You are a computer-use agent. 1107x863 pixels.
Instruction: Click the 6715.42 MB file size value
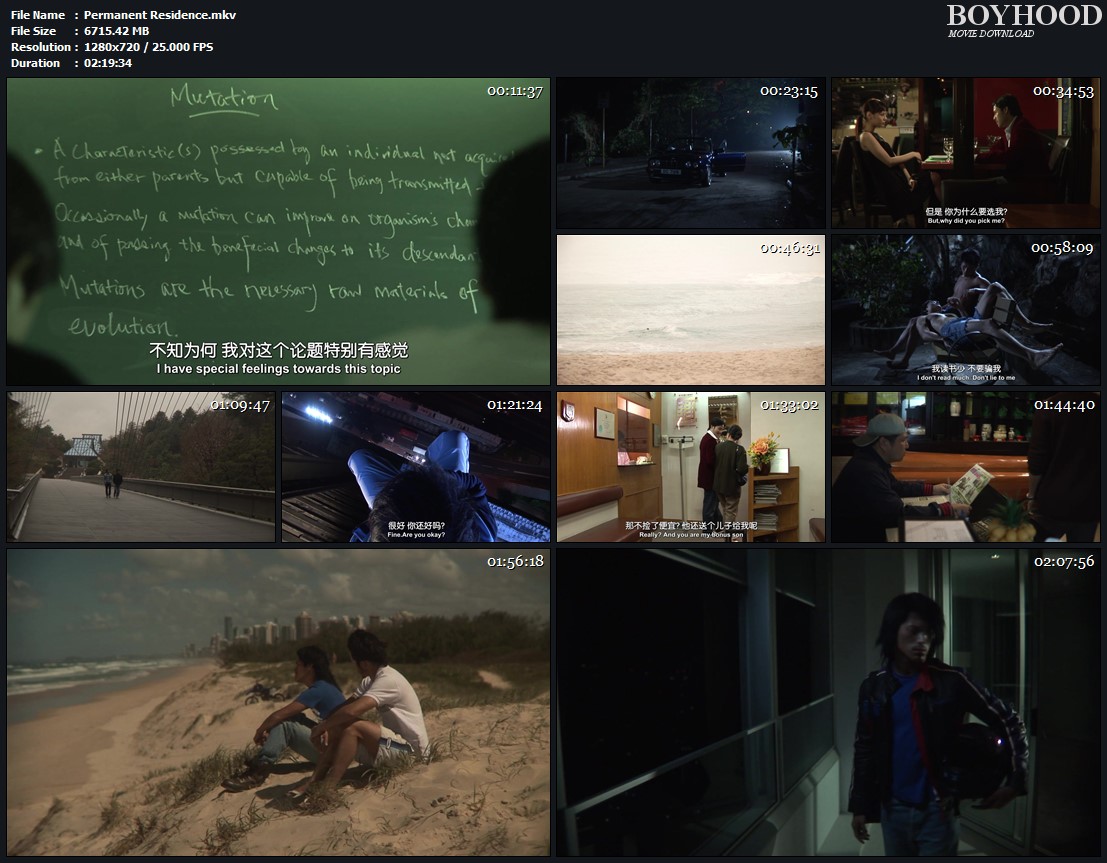coord(116,31)
